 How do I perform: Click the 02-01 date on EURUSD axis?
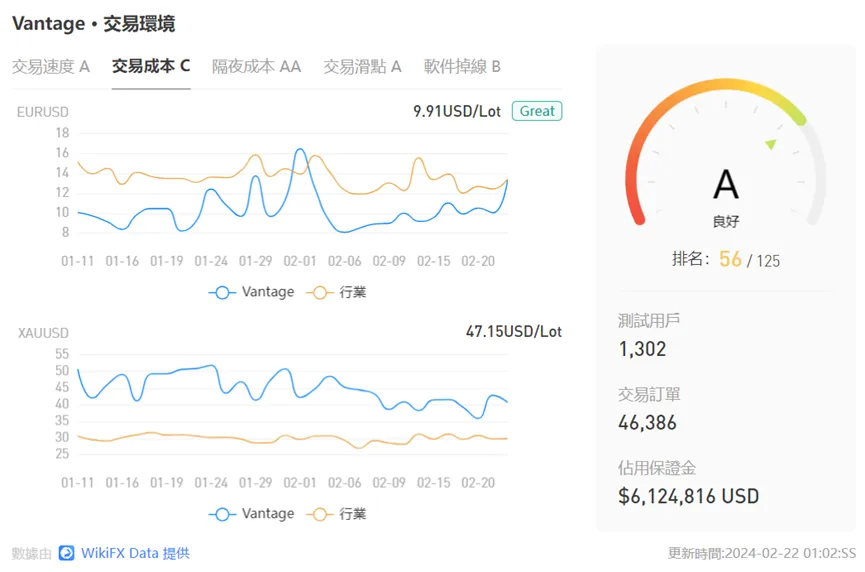[300, 261]
